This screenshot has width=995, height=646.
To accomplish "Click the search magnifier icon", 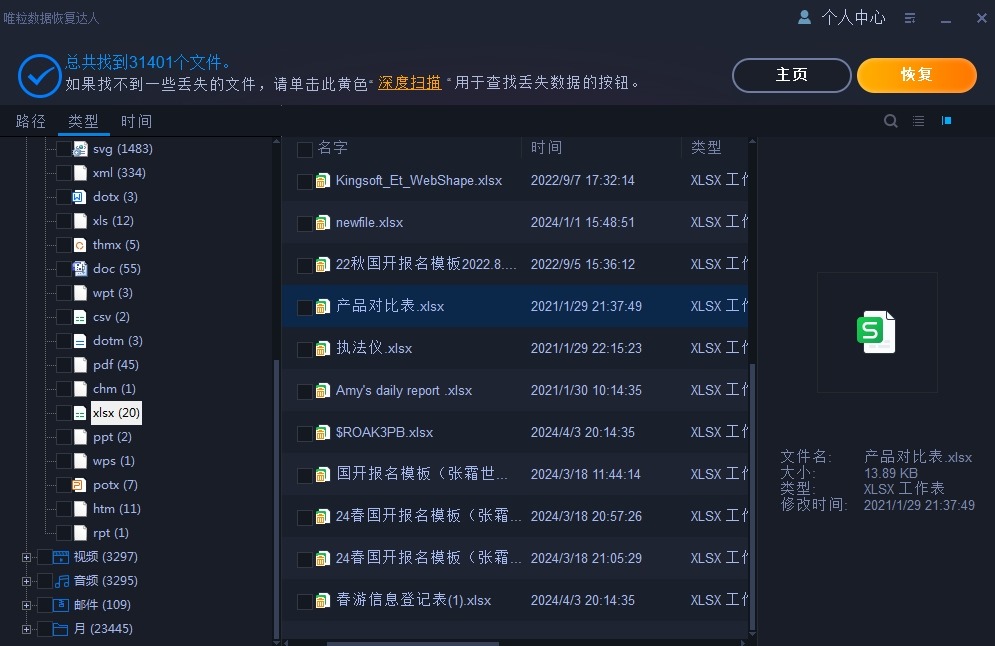I will point(891,121).
